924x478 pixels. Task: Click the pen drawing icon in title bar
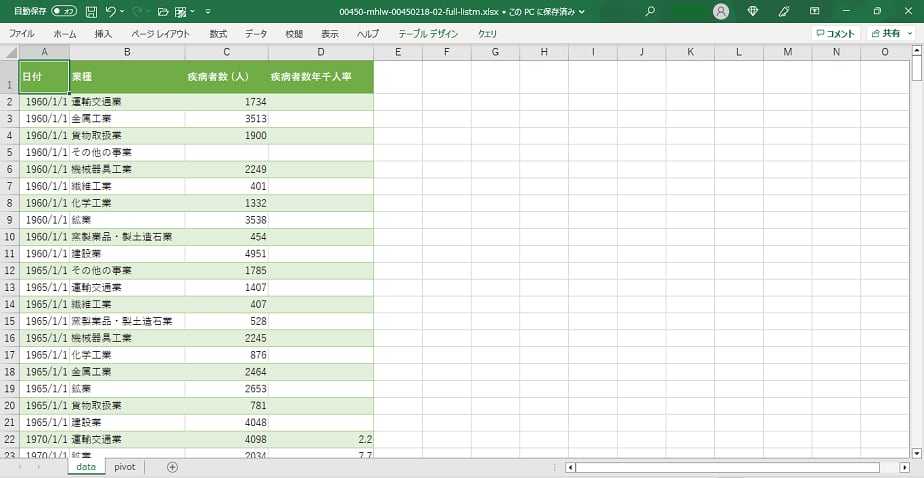click(x=784, y=11)
